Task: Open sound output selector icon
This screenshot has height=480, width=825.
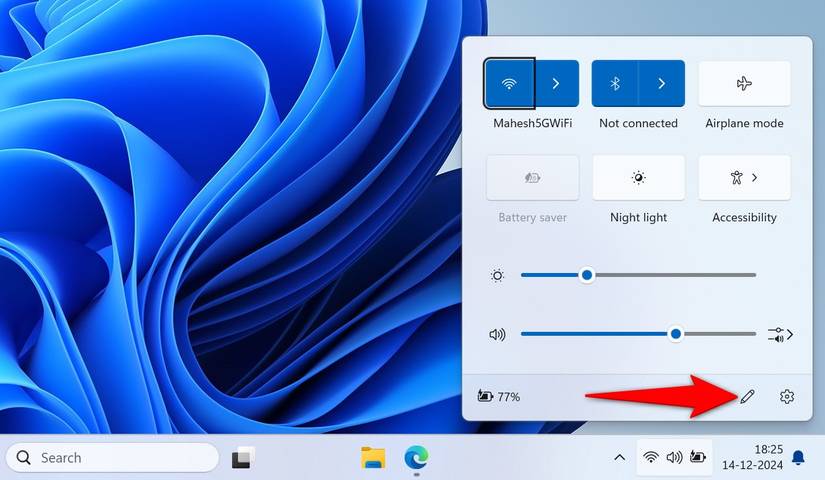Action: coord(780,334)
